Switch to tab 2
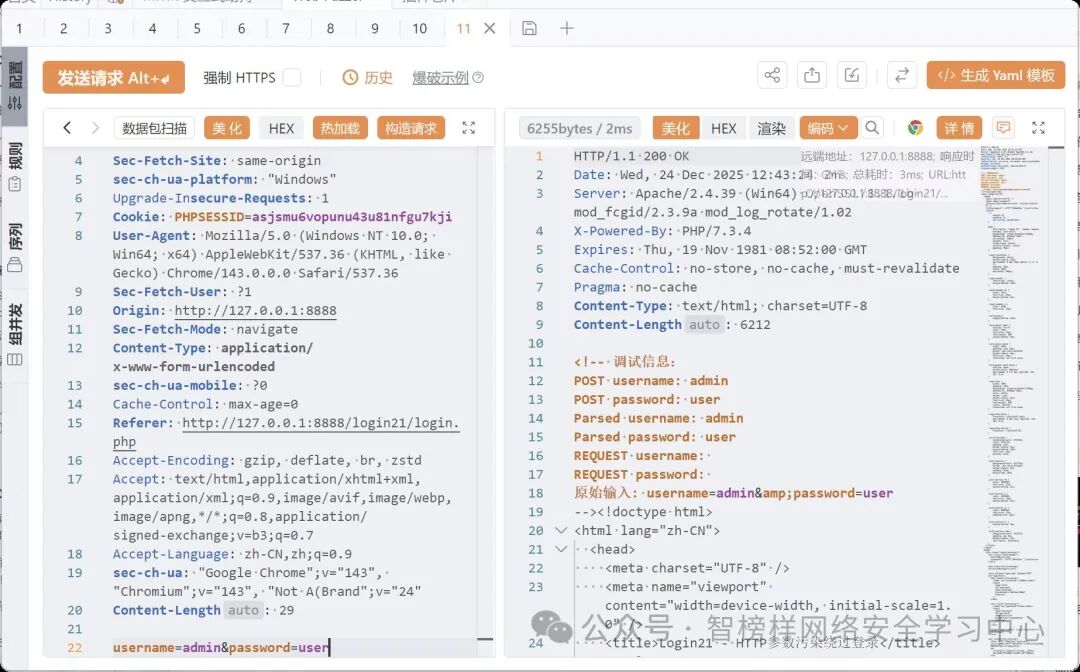The image size is (1080, 672). [63, 28]
